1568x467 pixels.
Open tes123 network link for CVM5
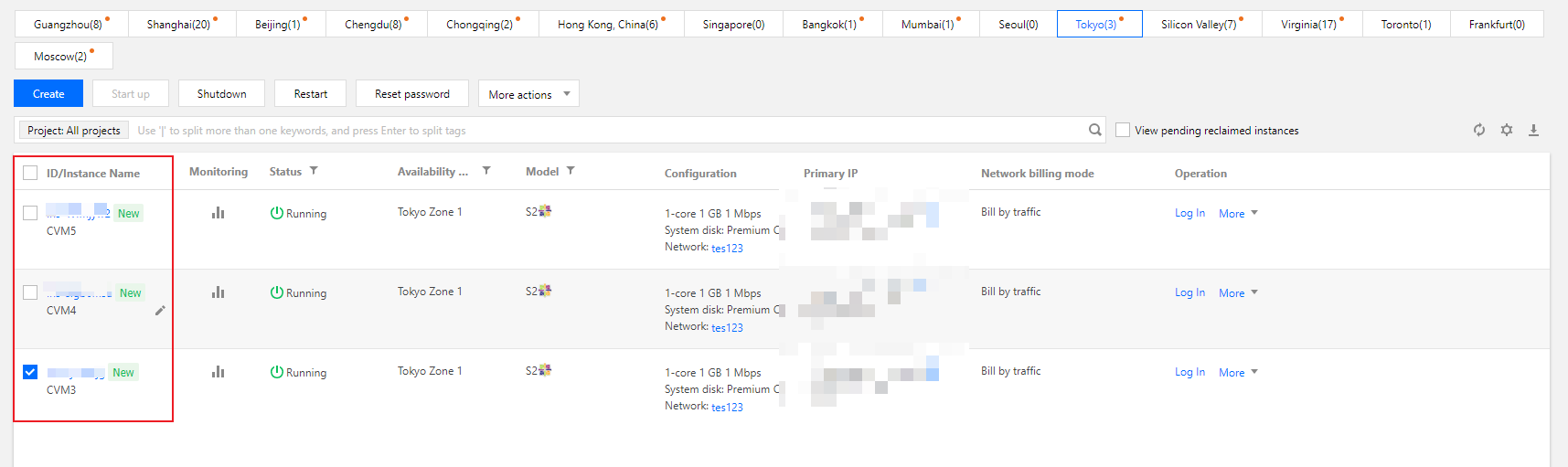pyautogui.click(x=727, y=248)
